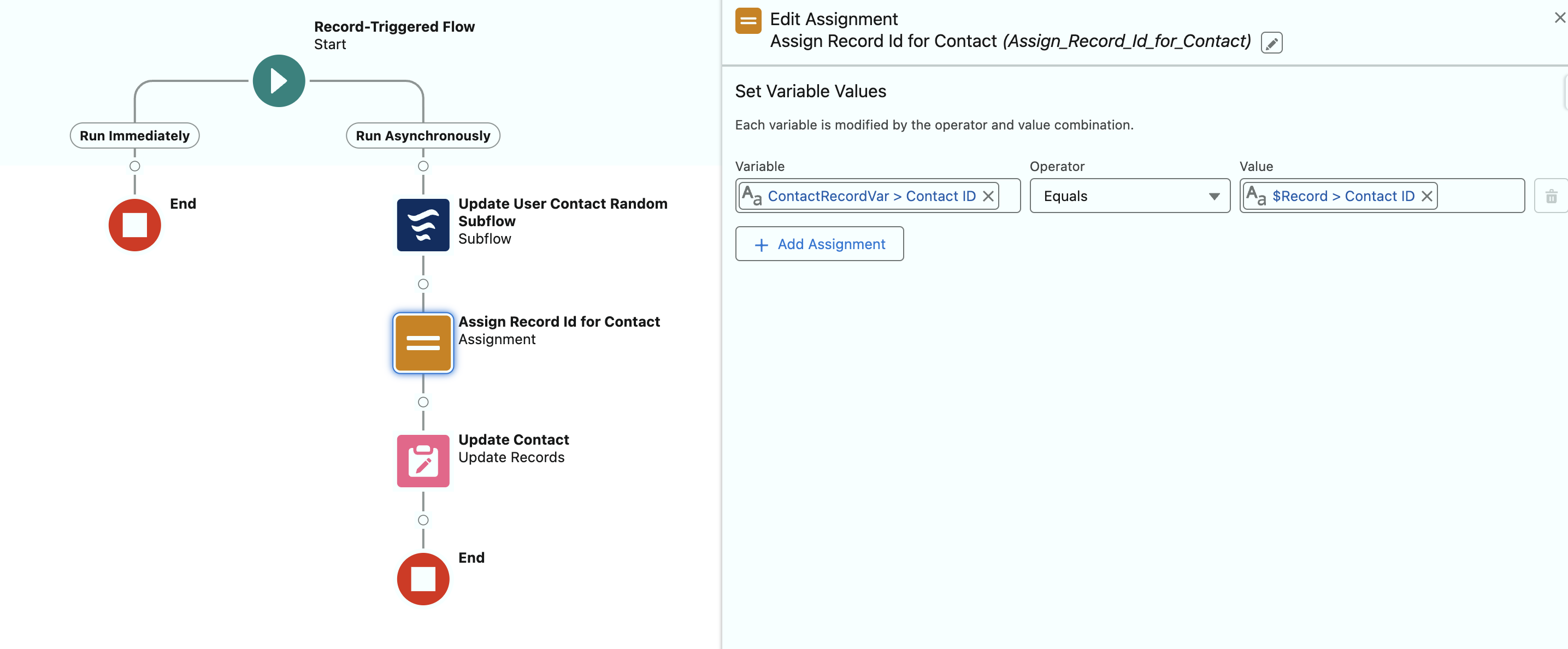
Task: Select the Run Asynchronously path label
Action: [x=423, y=136]
